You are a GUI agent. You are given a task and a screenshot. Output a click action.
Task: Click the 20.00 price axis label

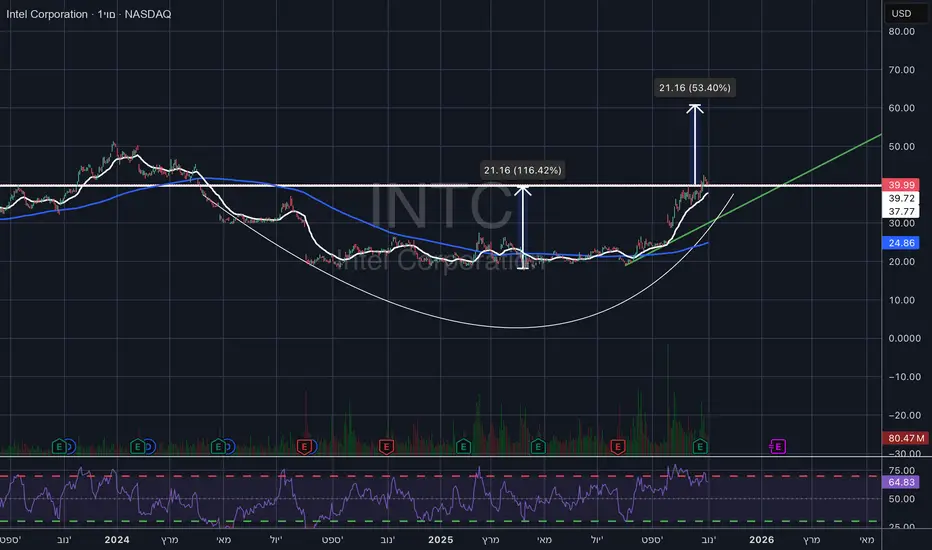(901, 262)
